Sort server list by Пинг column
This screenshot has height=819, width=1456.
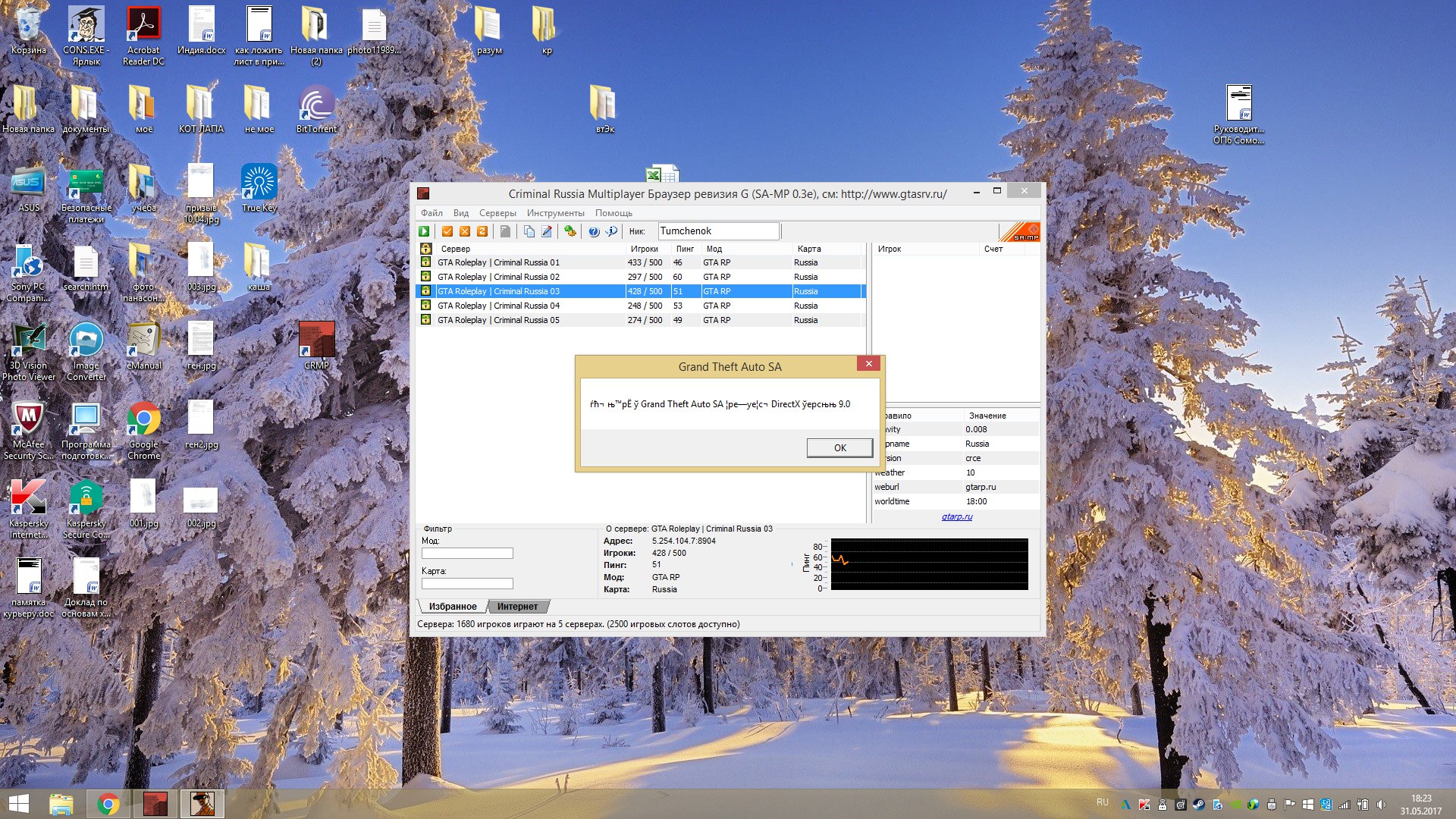(x=685, y=249)
